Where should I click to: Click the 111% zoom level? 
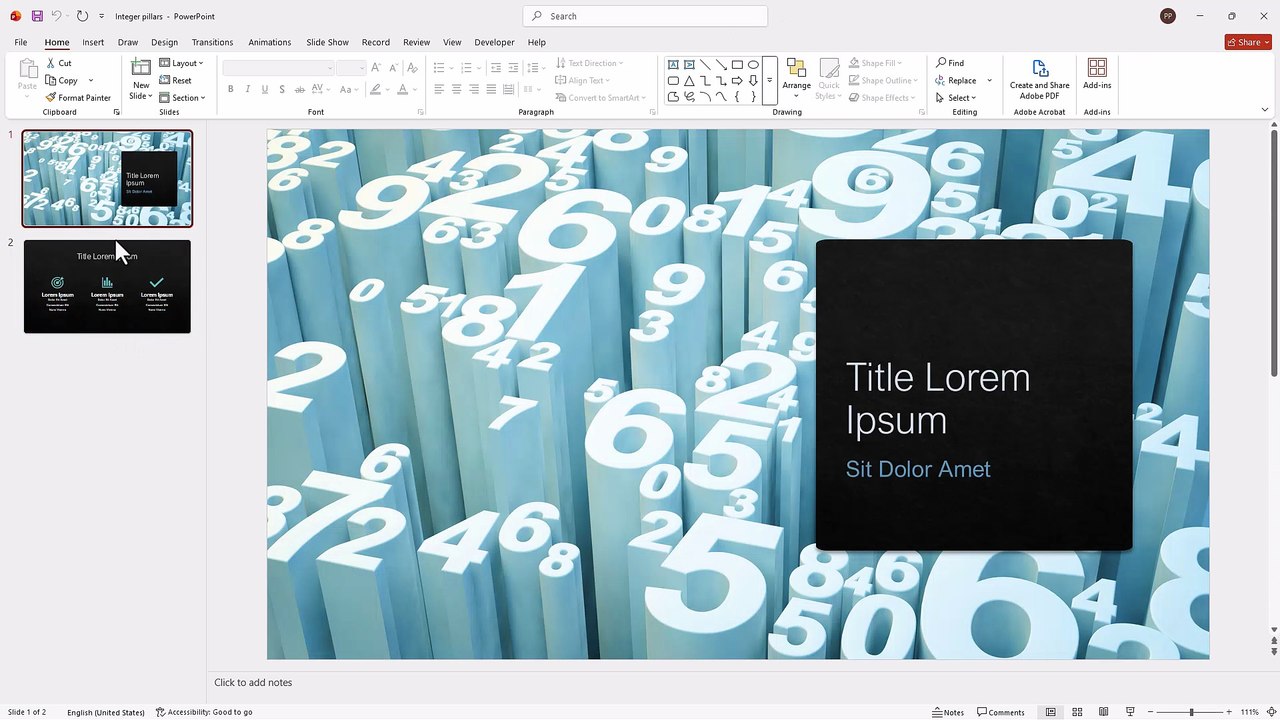1250,712
